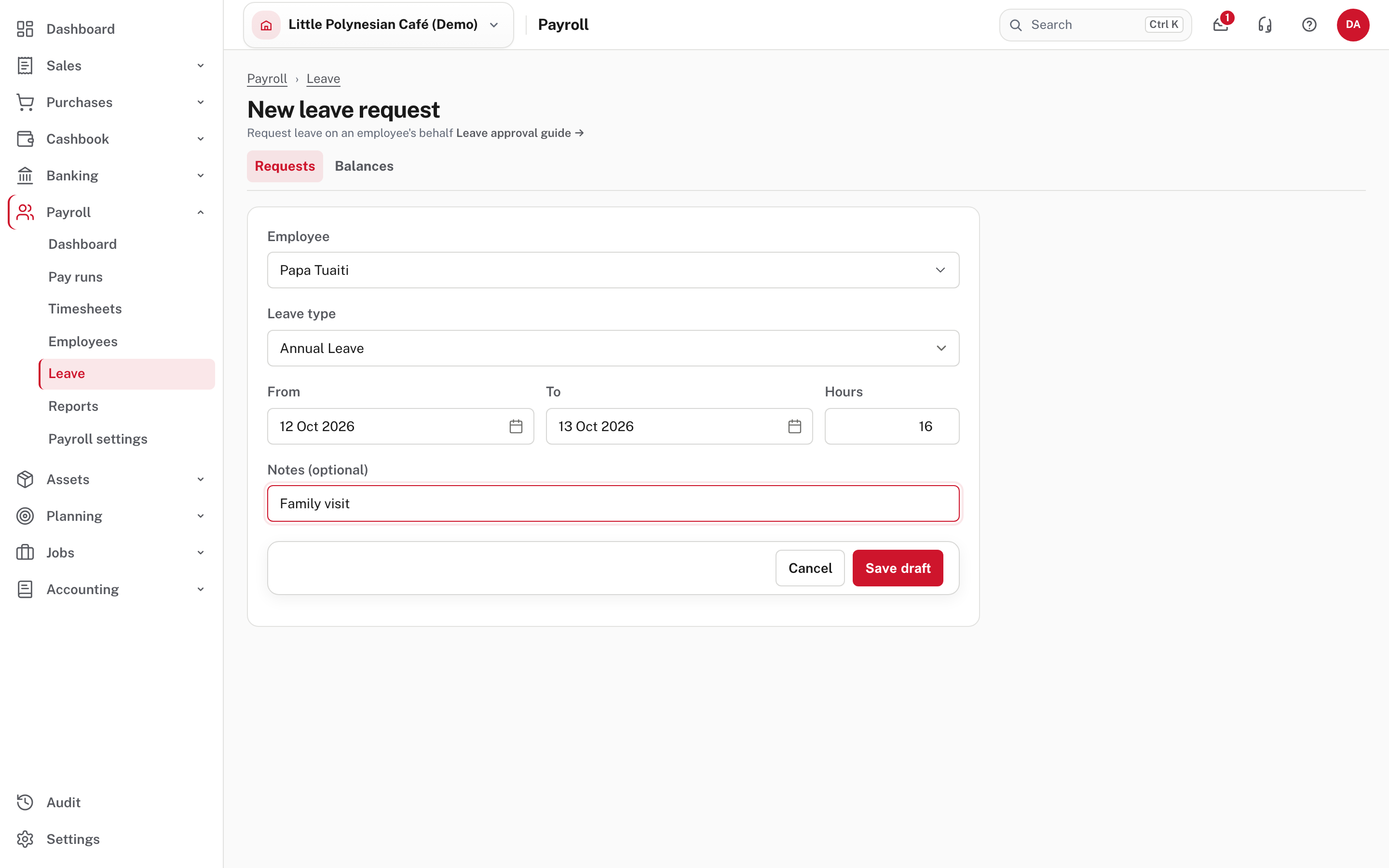
Task: Click the café home icon in company selector
Action: (x=266, y=25)
